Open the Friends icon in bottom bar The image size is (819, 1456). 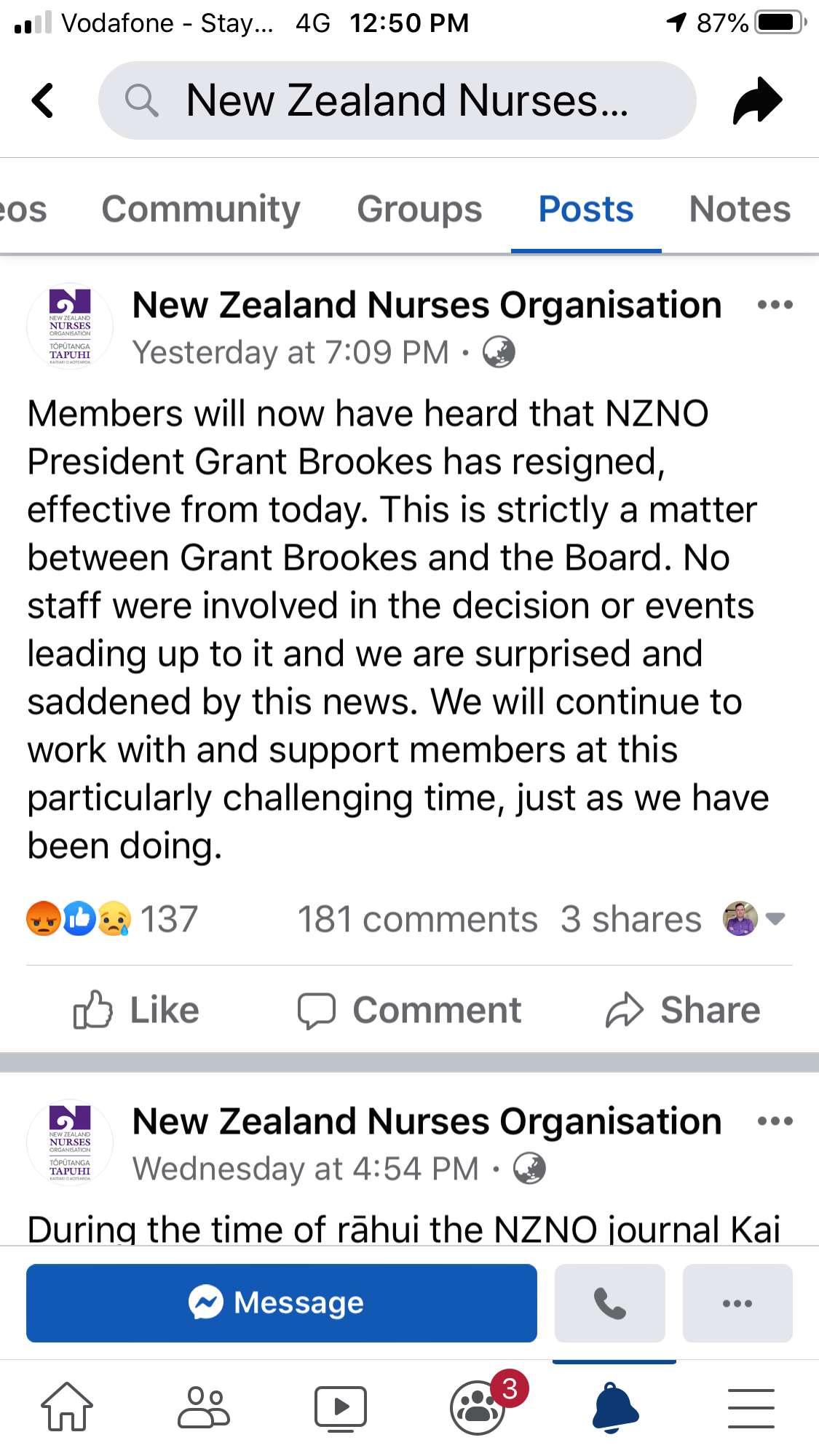tap(204, 1406)
